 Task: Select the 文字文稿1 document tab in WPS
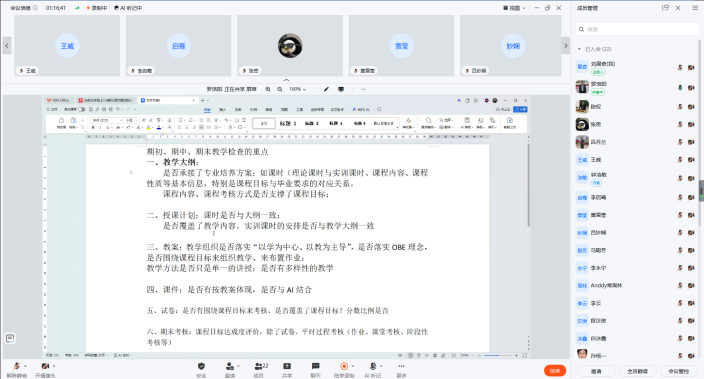[167, 100]
